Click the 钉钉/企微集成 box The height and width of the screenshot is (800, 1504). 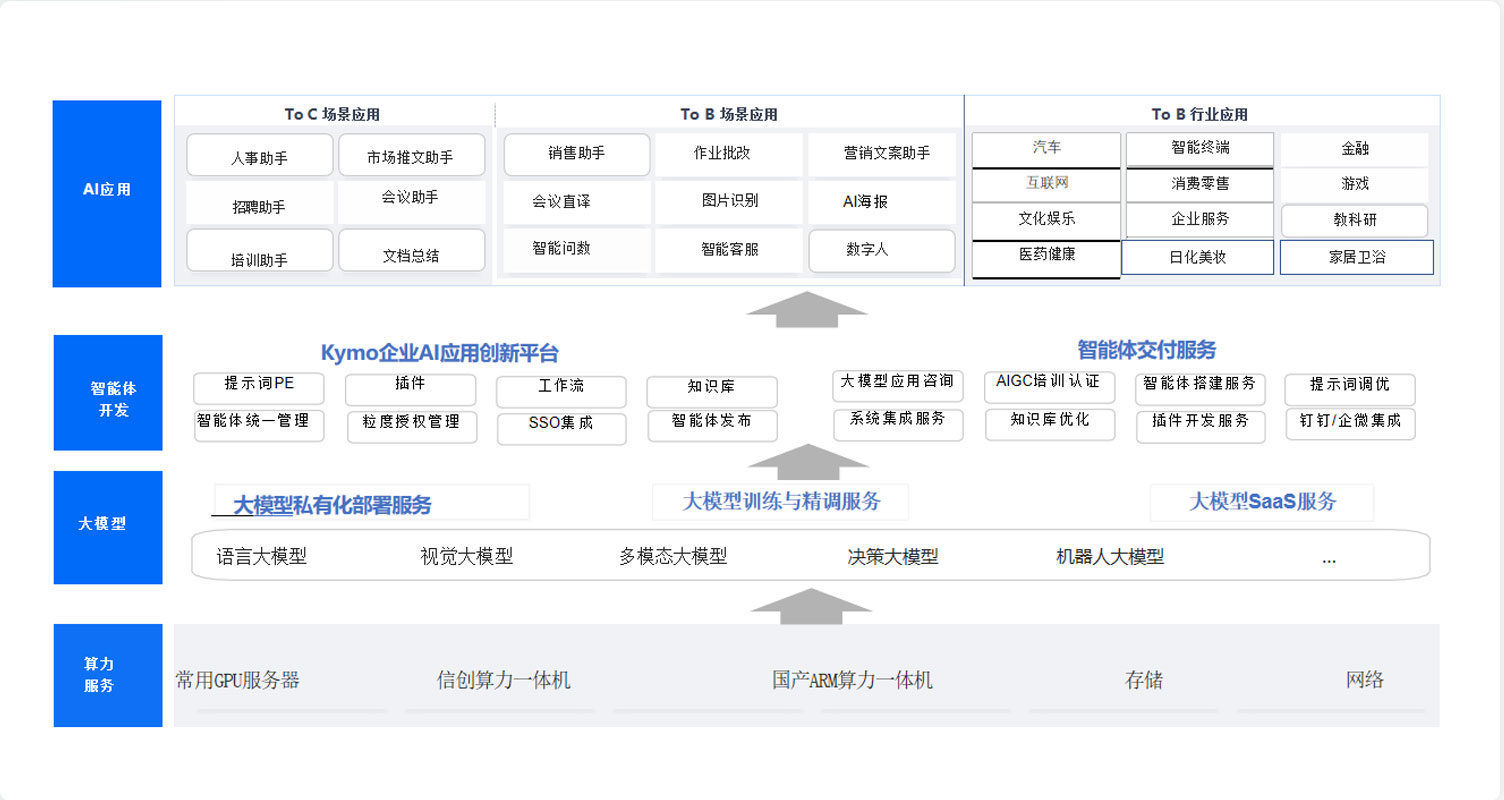(x=1349, y=423)
